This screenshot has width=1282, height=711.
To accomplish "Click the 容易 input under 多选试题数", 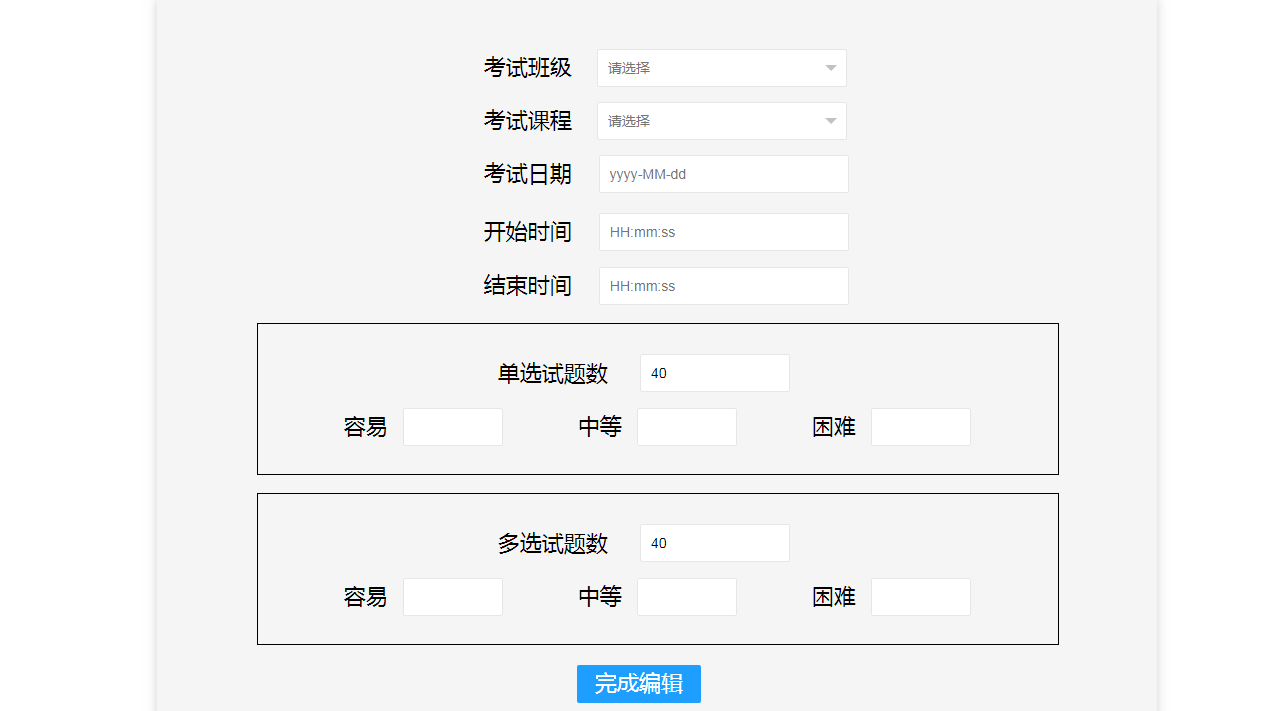I will click(452, 596).
